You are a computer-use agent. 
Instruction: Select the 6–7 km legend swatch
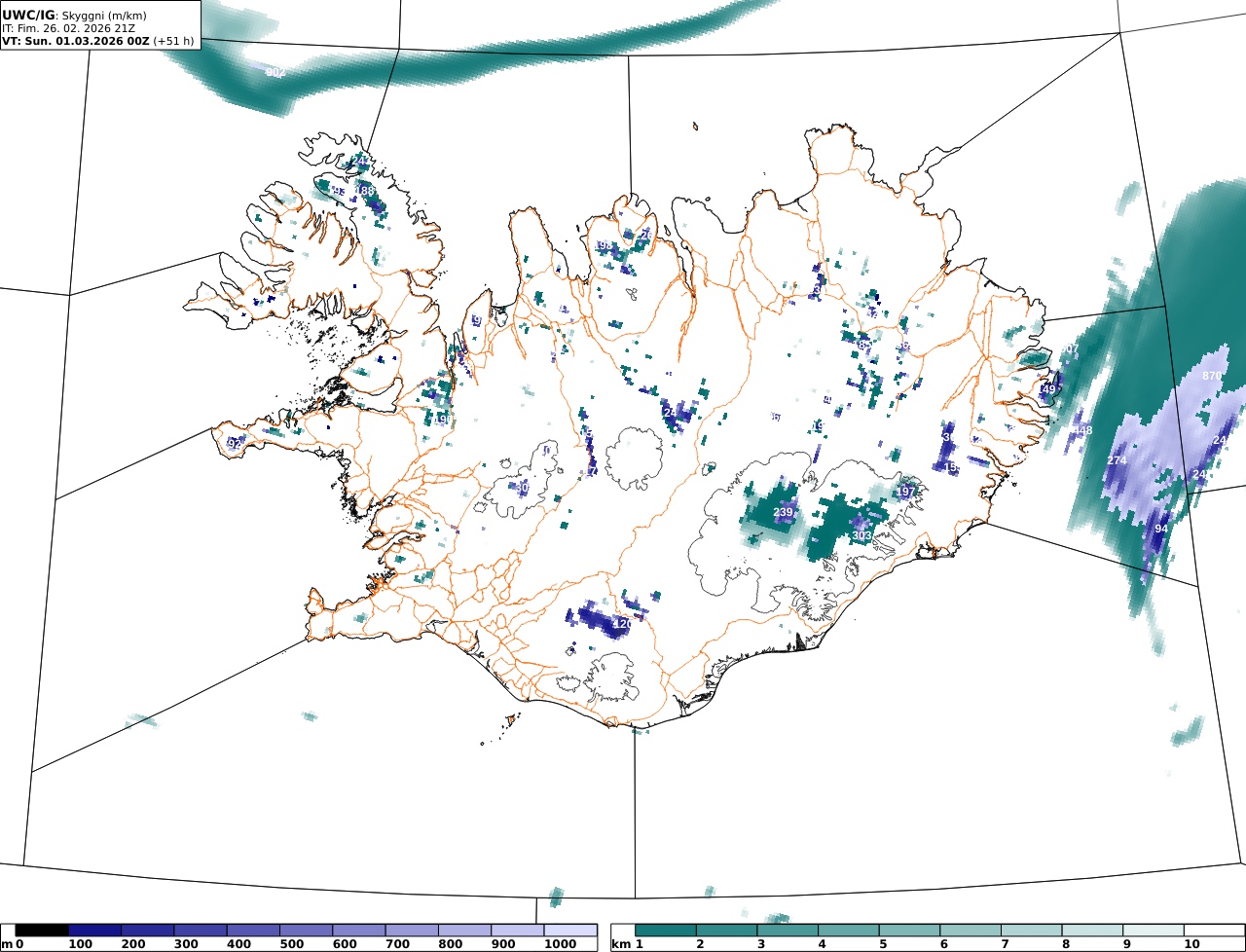click(x=971, y=931)
